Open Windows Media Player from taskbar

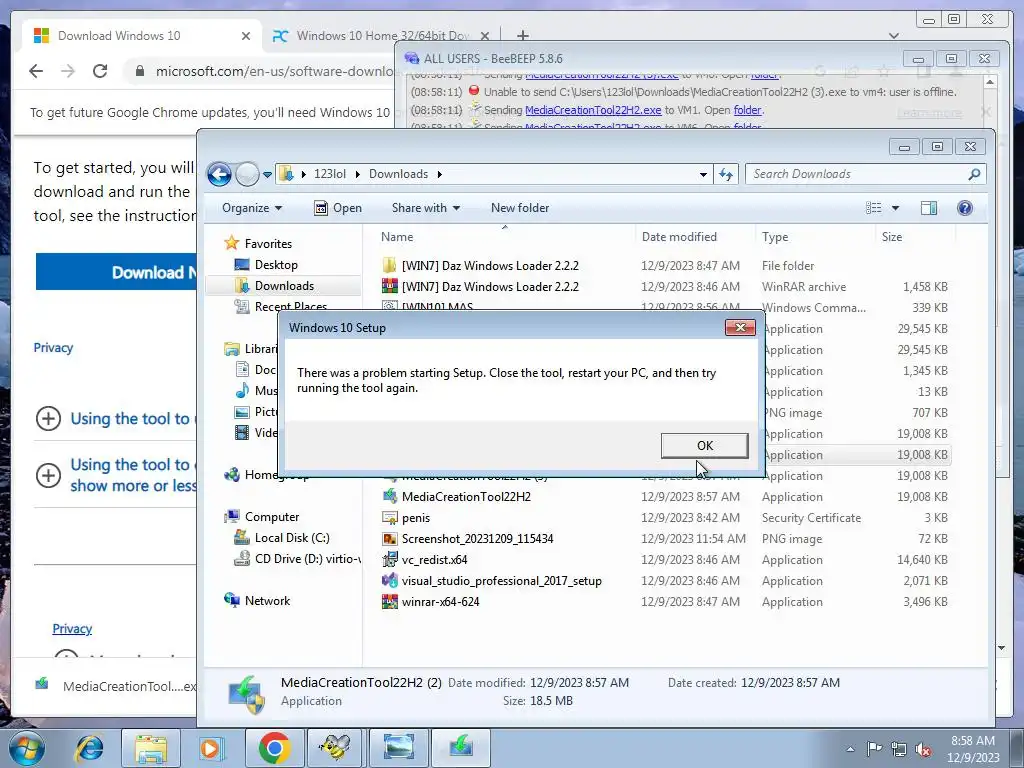tap(210, 748)
